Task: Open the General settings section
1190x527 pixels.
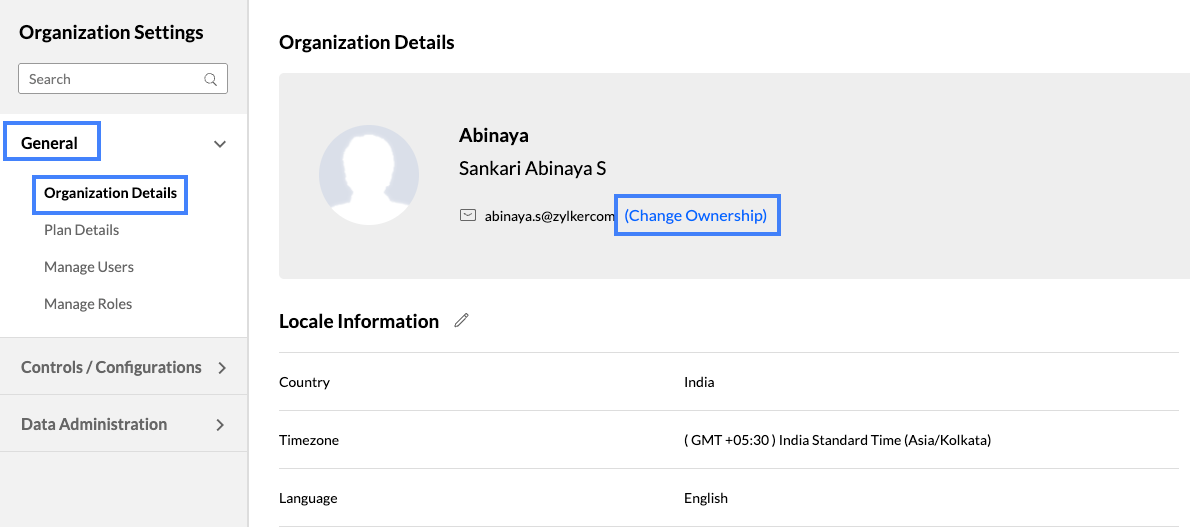Action: [50, 143]
